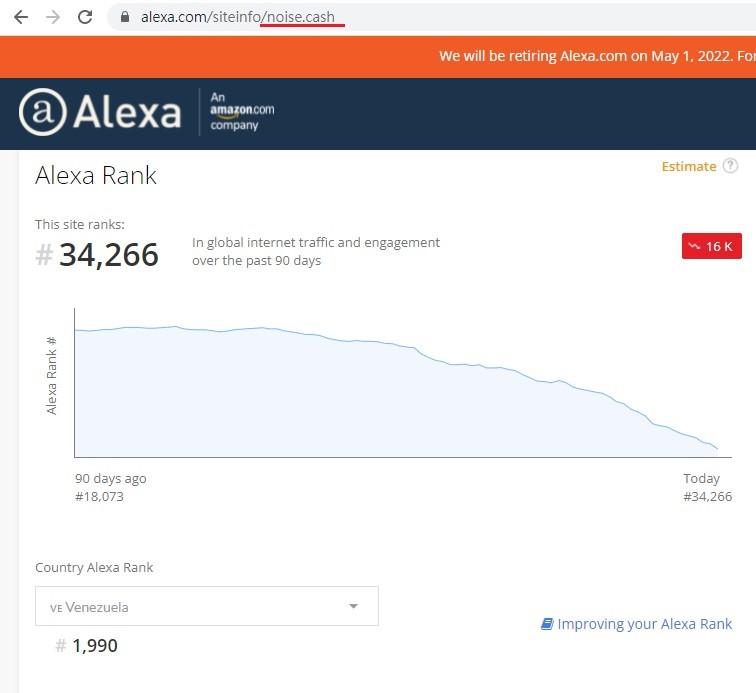The image size is (756, 693).
Task: Open the Venezuela country dropdown
Action: coord(207,606)
